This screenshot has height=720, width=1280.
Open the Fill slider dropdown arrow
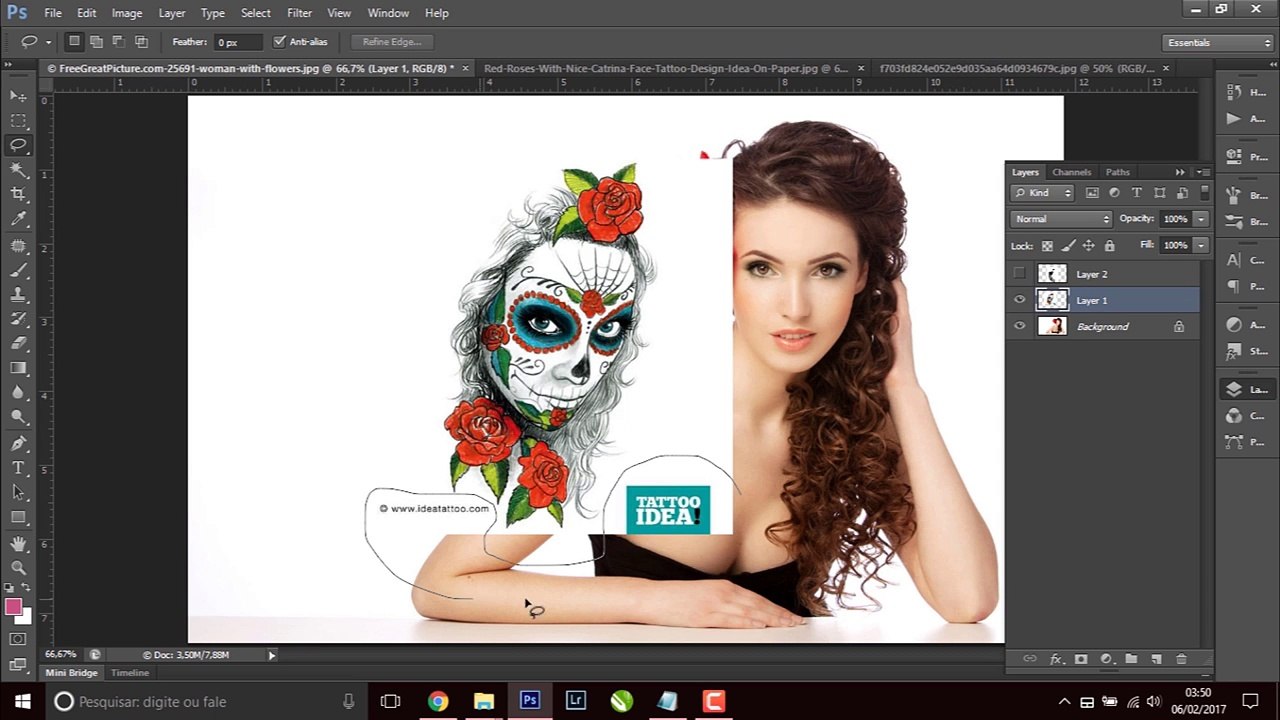[x=1200, y=245]
